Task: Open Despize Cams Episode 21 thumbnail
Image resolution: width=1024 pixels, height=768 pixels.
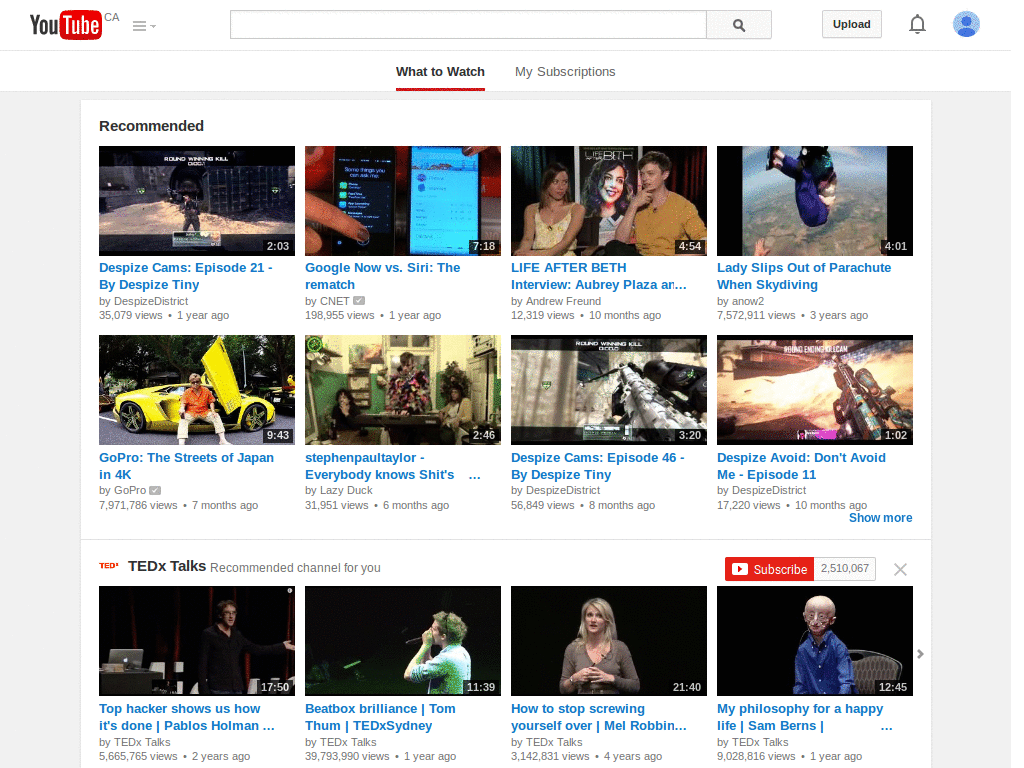Action: (197, 200)
